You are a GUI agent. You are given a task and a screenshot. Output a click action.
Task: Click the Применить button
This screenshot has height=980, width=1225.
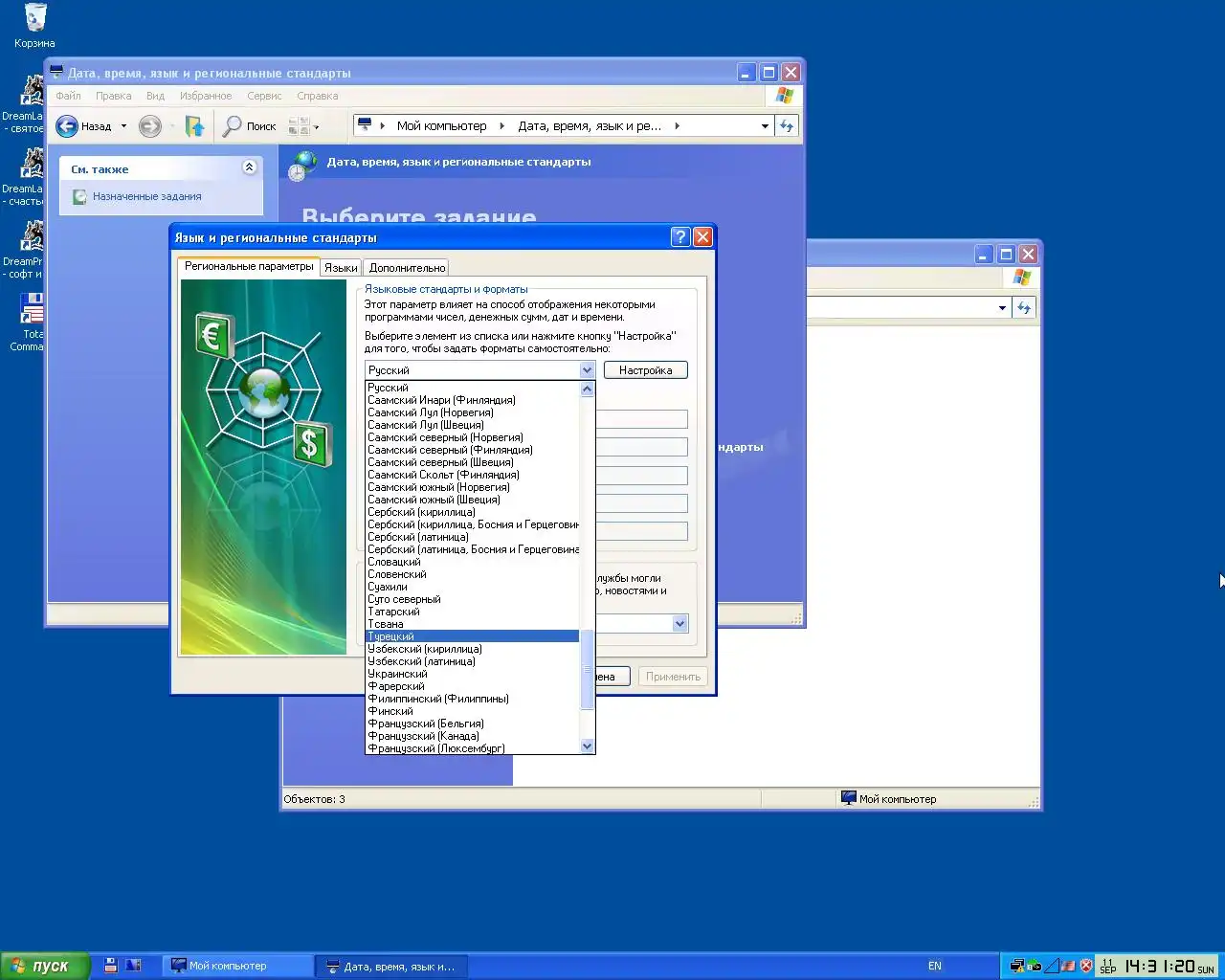click(x=673, y=677)
